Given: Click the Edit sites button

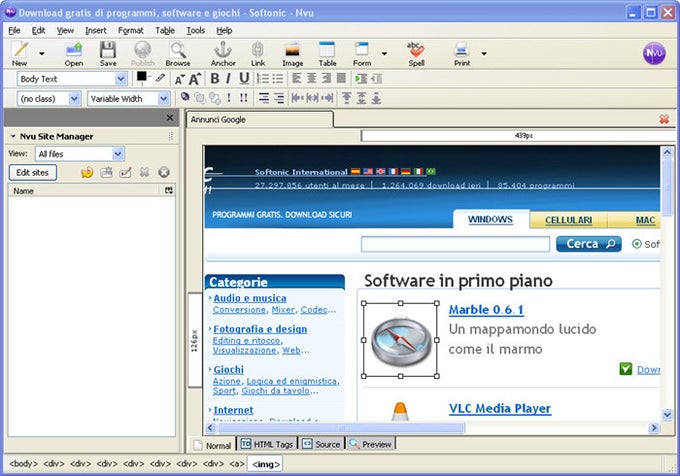Looking at the screenshot, I should click(x=33, y=173).
